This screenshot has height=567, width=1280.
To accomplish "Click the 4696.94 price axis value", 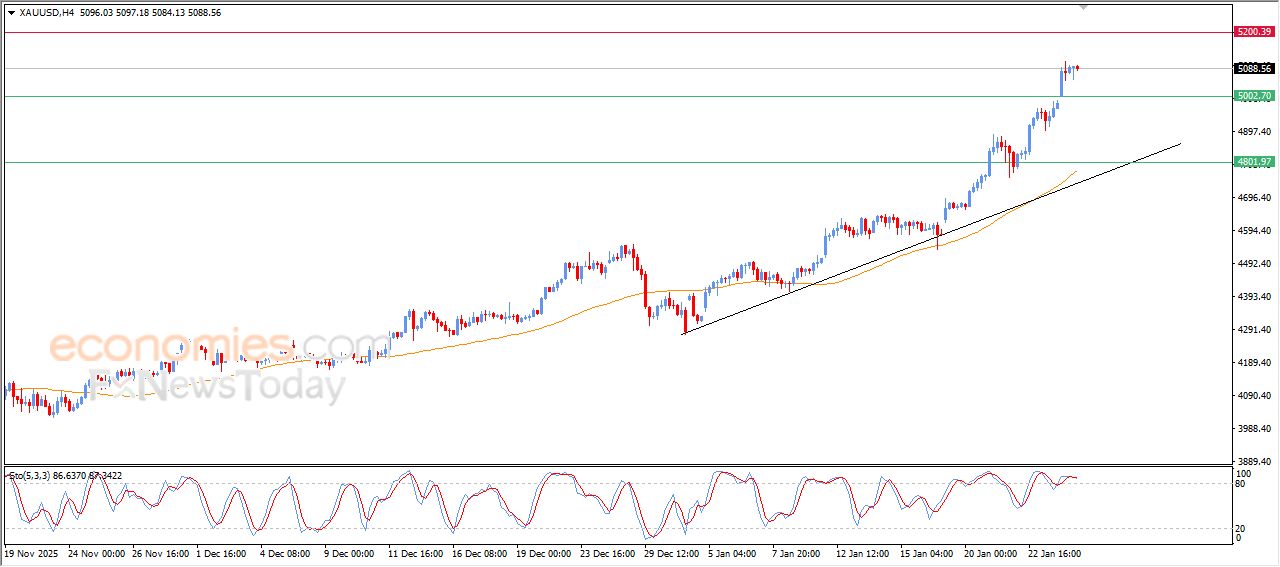I will tap(1254, 198).
